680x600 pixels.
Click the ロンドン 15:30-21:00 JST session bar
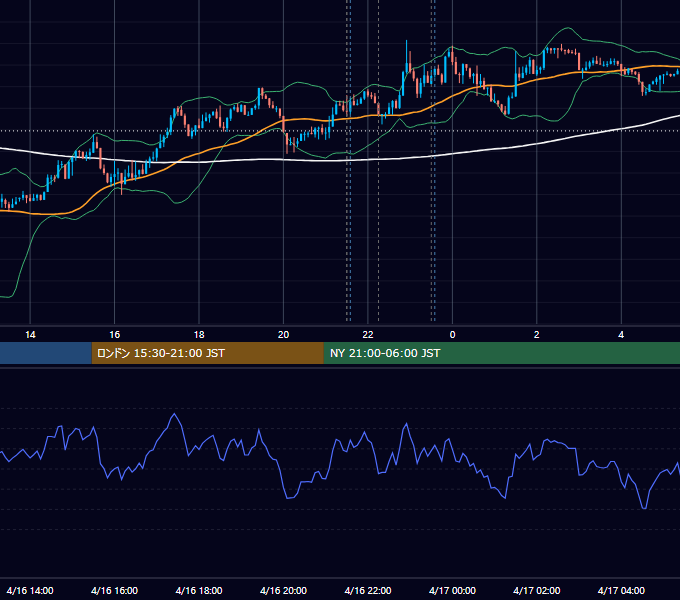click(207, 353)
